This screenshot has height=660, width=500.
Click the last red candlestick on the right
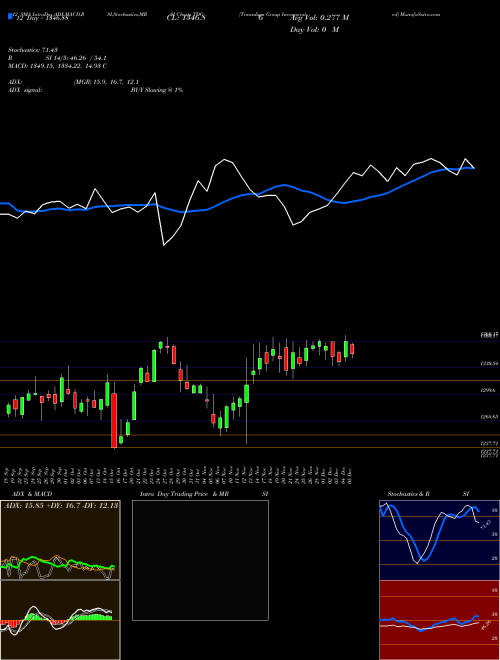(x=352, y=349)
